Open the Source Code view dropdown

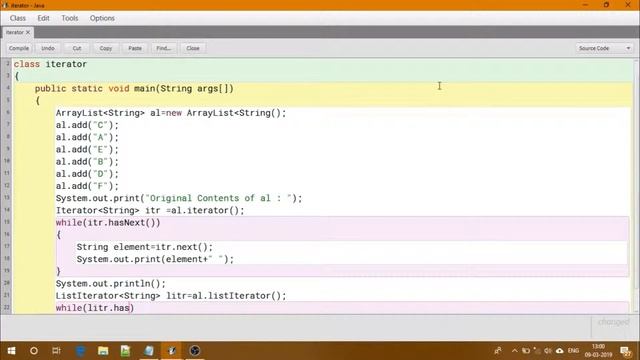[604, 48]
